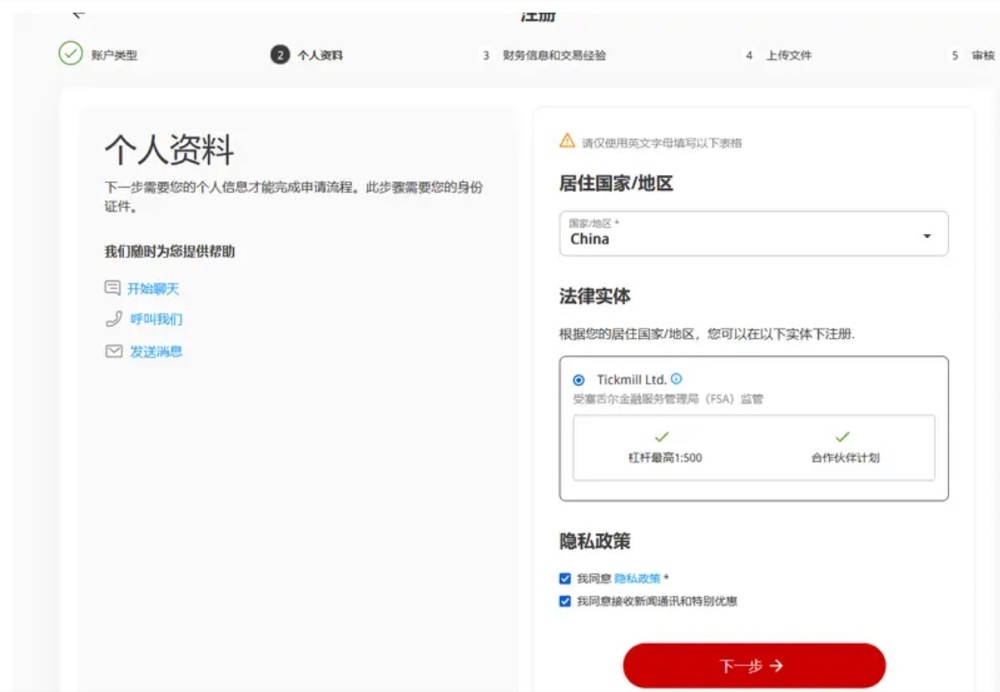This screenshot has height=692, width=1000.
Task: Click the green check above 合作伙伴计划
Action: [x=842, y=437]
